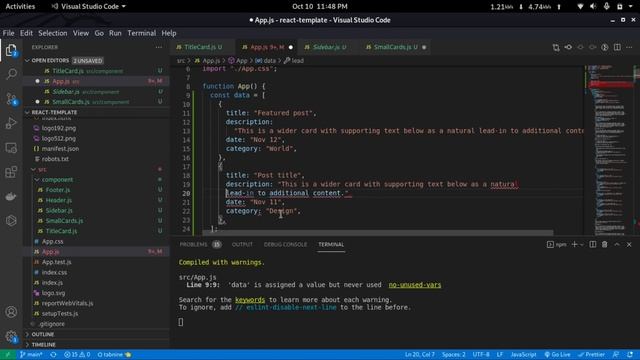
Task: Click the tabnine status bar item
Action: point(114,355)
